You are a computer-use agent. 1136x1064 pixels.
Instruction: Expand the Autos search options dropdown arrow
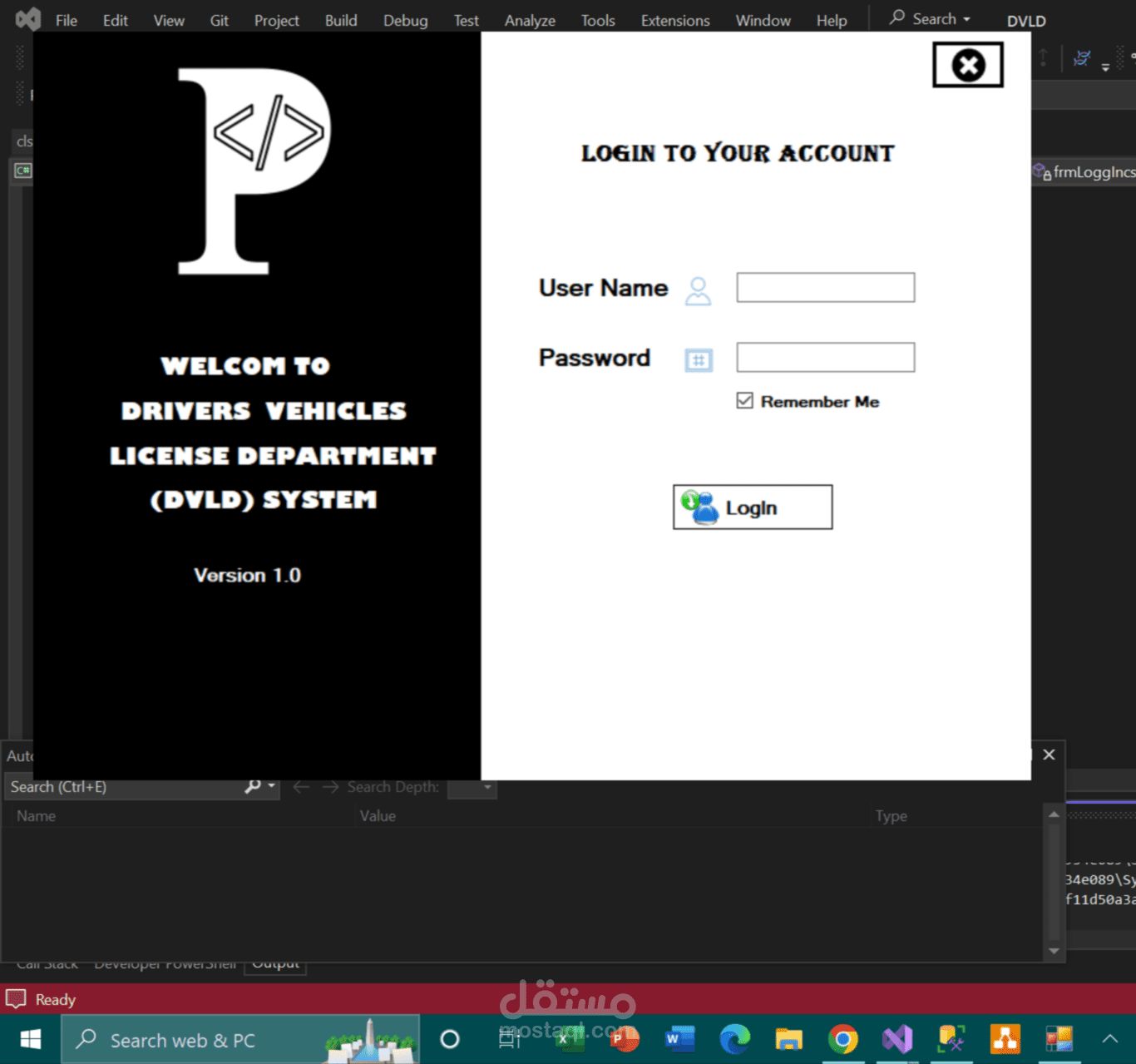271,786
